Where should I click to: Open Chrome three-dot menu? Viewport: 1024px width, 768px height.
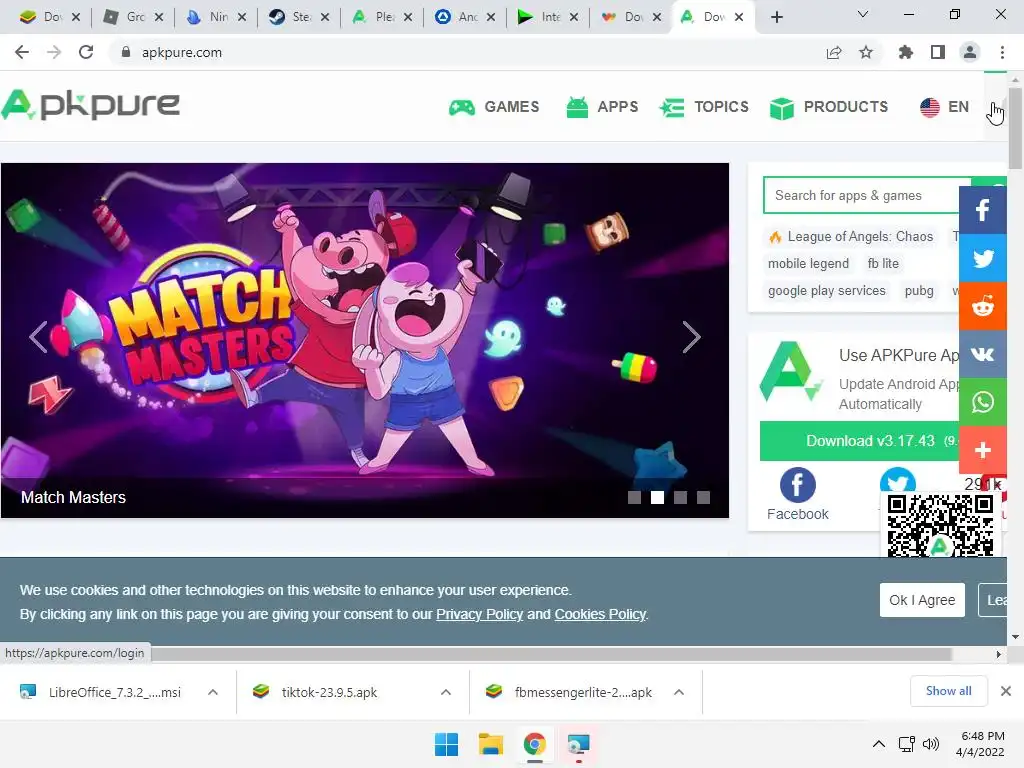pyautogui.click(x=1002, y=52)
